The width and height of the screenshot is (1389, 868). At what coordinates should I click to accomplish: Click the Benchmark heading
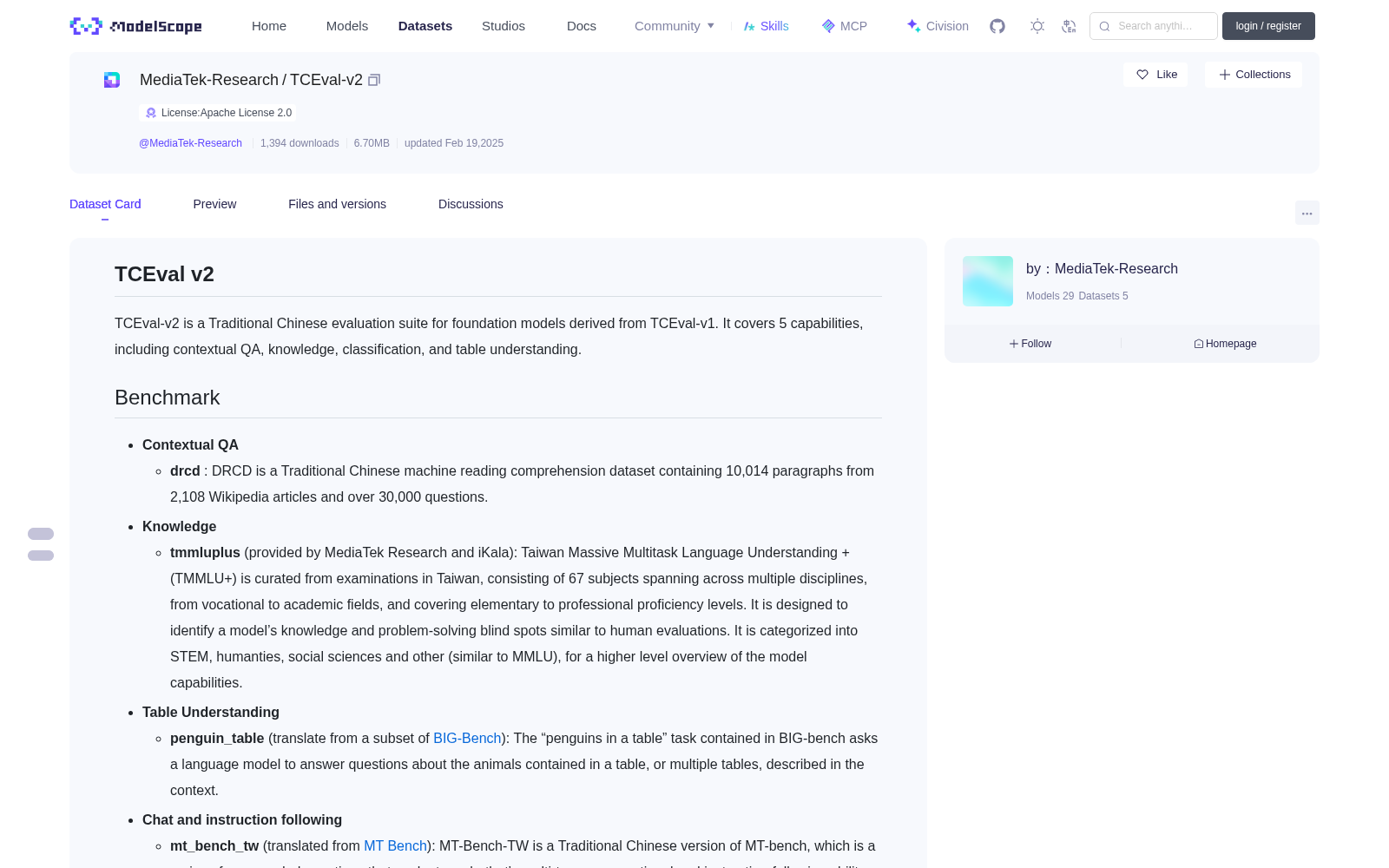tap(168, 398)
